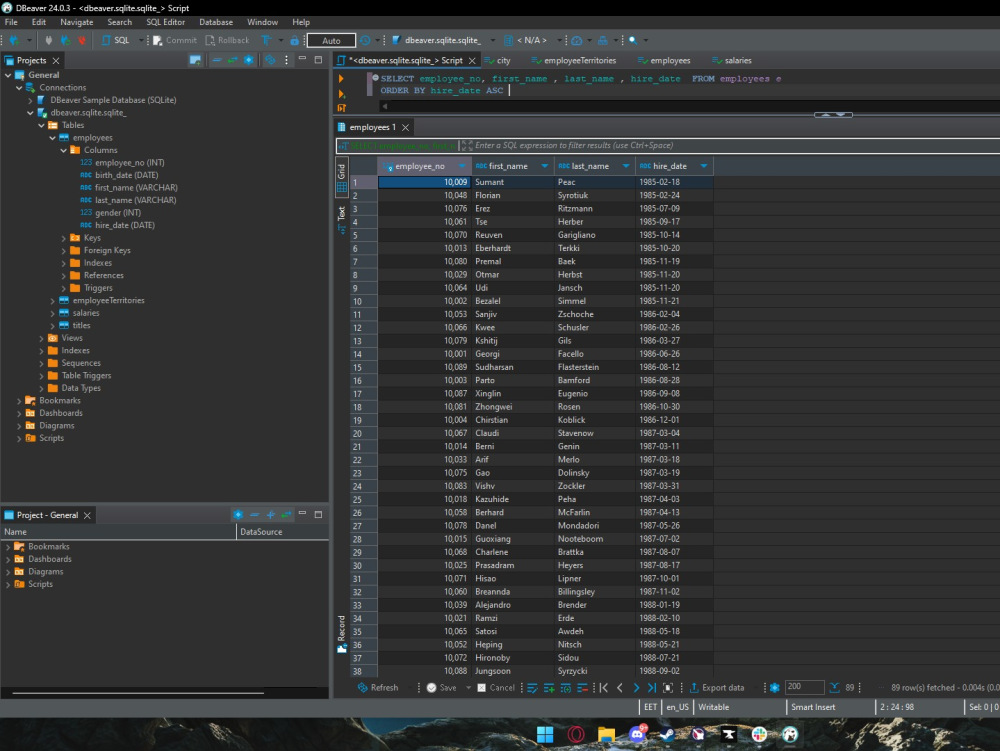Click the add row icon in results toolbar

click(549, 687)
